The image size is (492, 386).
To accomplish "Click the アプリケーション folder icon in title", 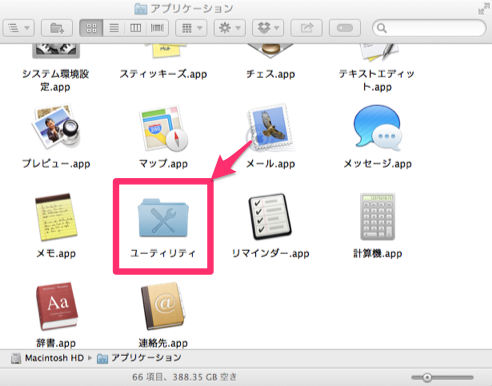I will (x=141, y=9).
